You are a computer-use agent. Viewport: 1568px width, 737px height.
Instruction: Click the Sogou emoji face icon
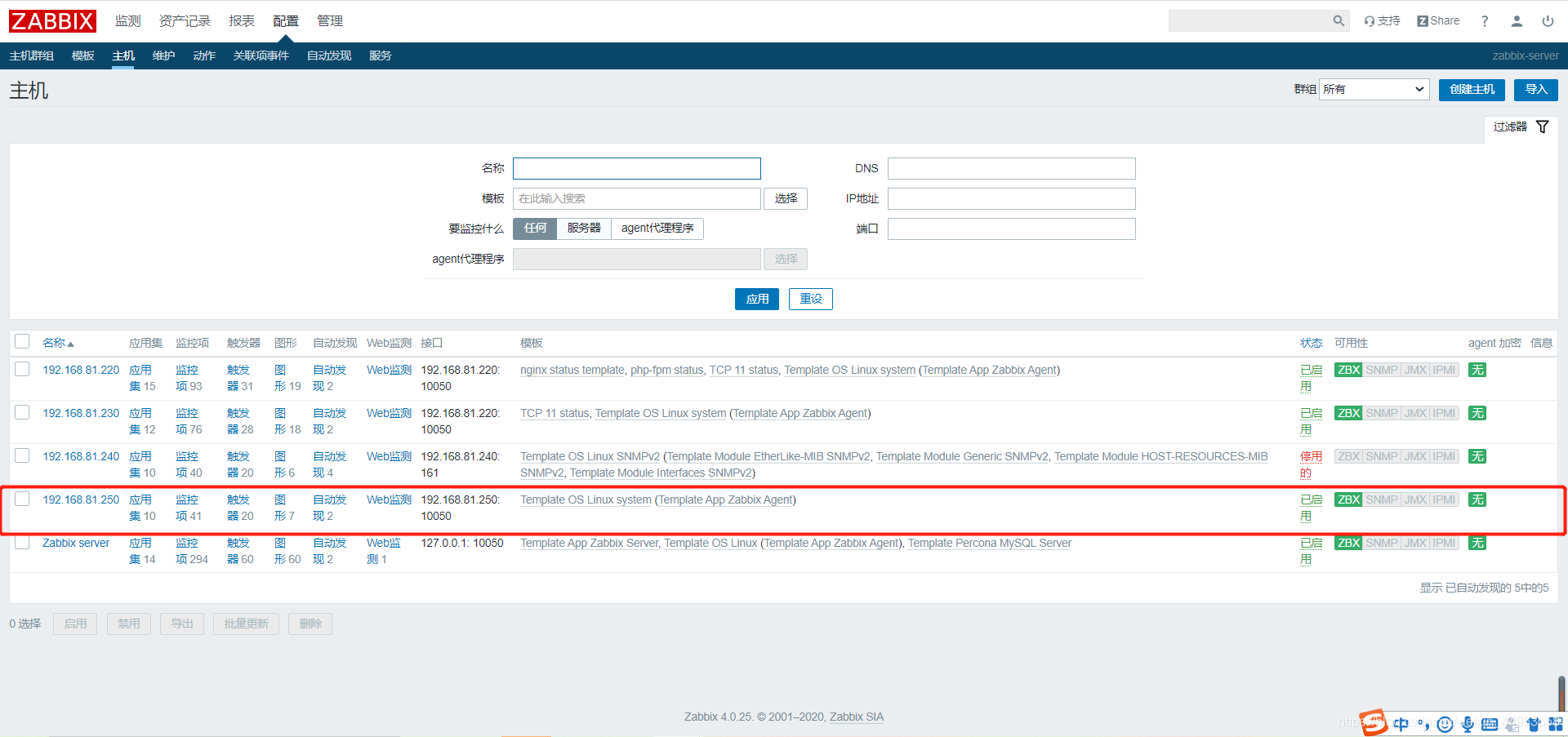click(1445, 724)
